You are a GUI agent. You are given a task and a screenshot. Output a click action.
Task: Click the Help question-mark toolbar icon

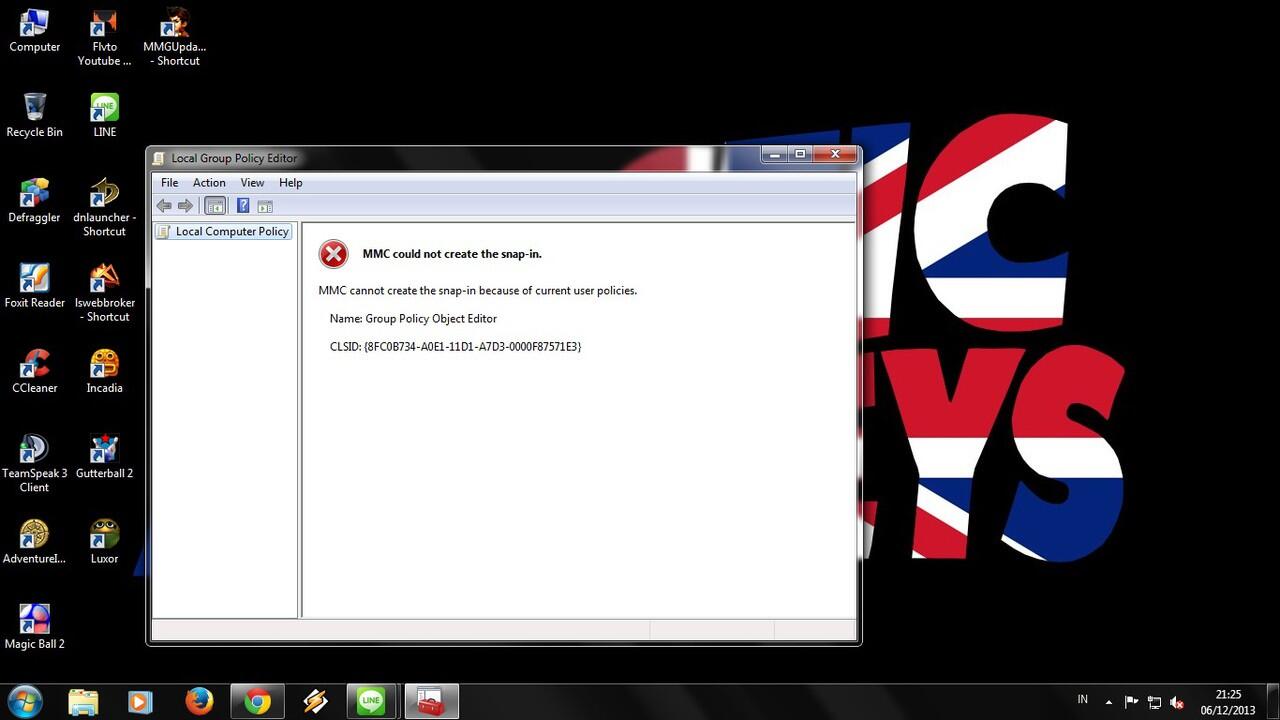coord(243,206)
